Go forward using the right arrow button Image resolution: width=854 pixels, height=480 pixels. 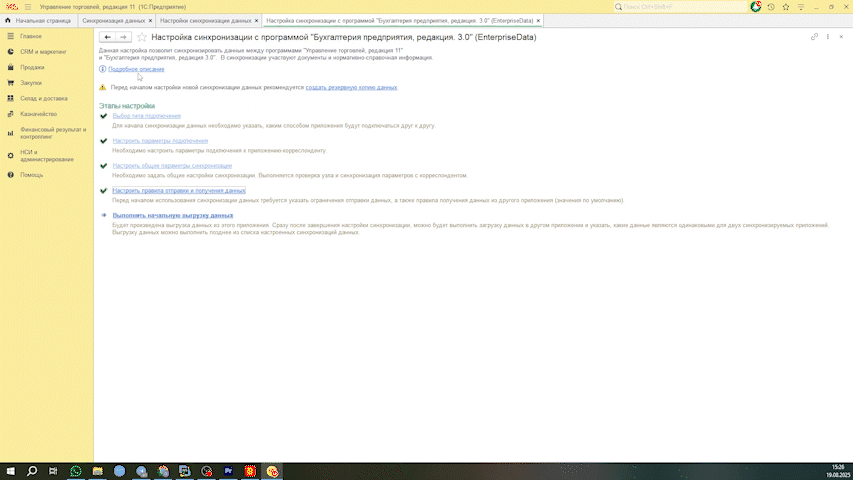point(124,37)
